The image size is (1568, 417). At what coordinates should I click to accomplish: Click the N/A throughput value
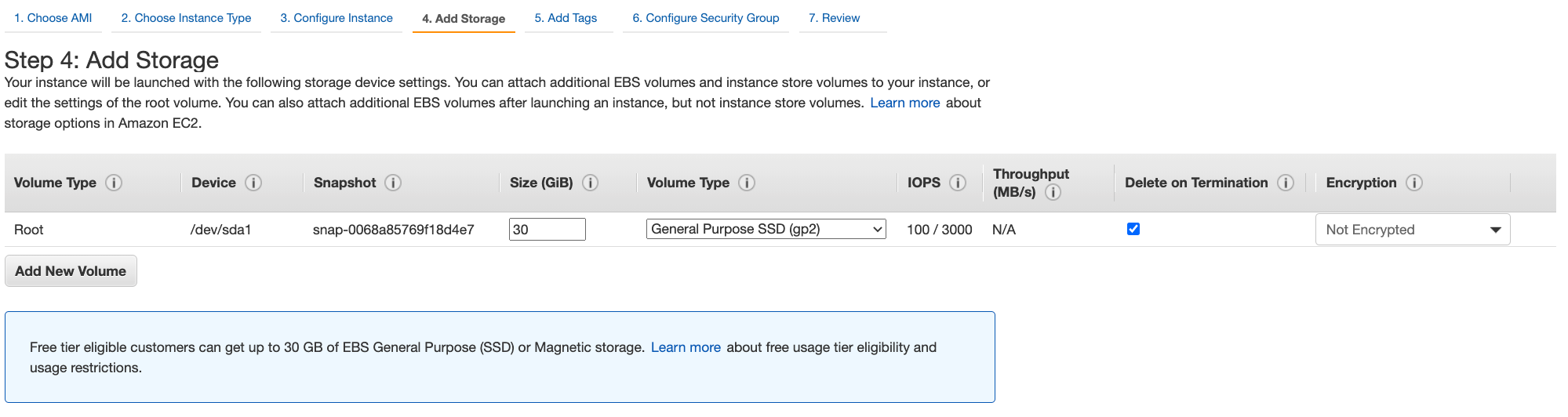click(1004, 230)
